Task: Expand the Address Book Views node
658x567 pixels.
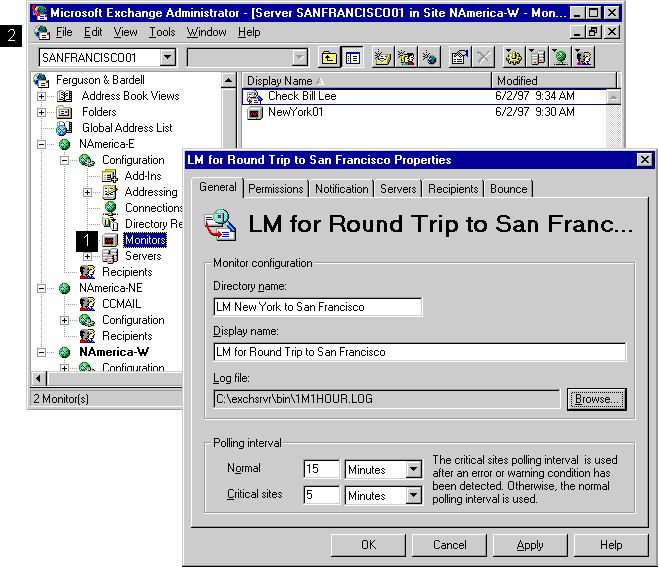Action: (x=41, y=97)
